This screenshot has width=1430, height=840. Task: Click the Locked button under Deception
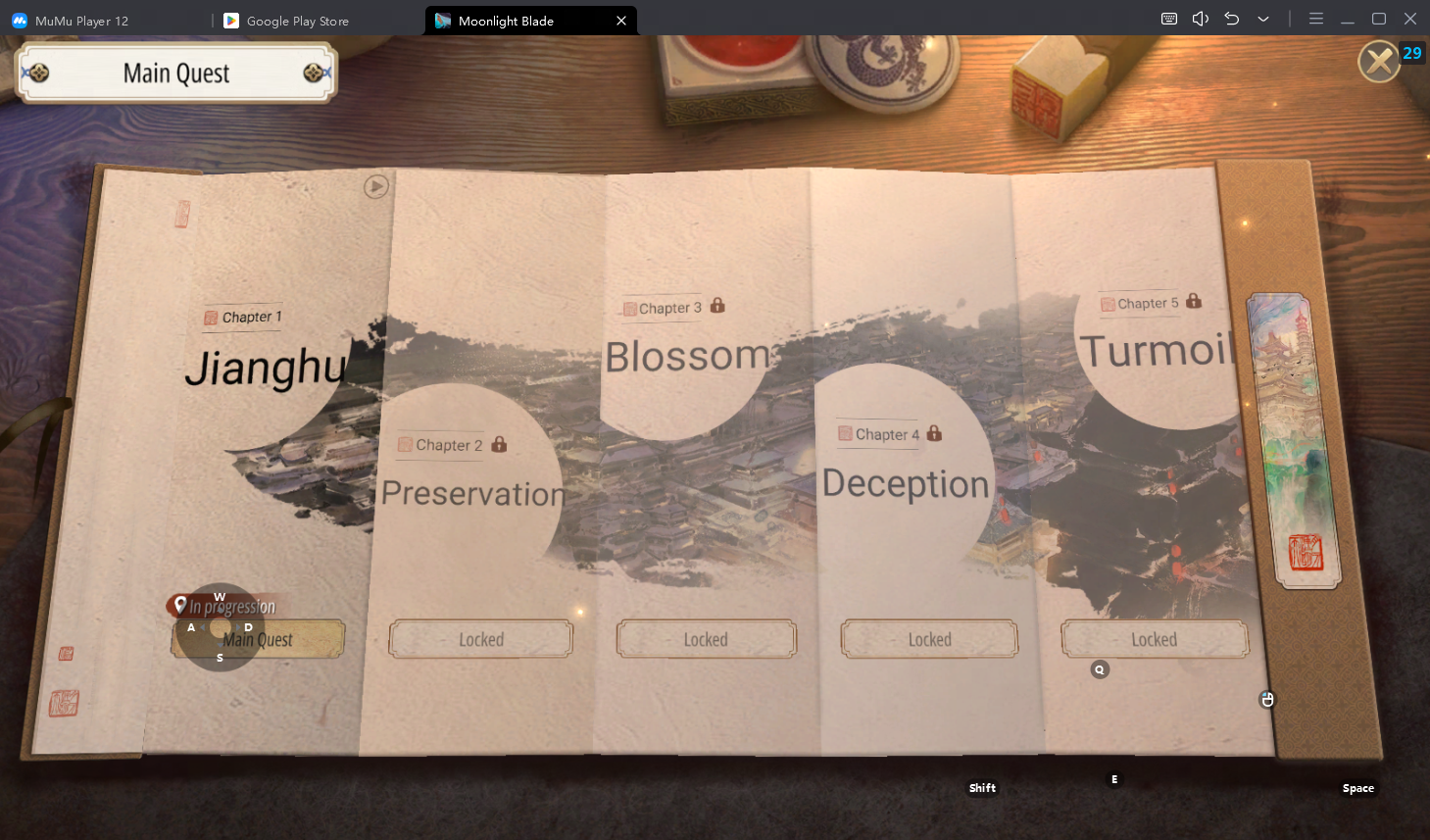(x=929, y=639)
